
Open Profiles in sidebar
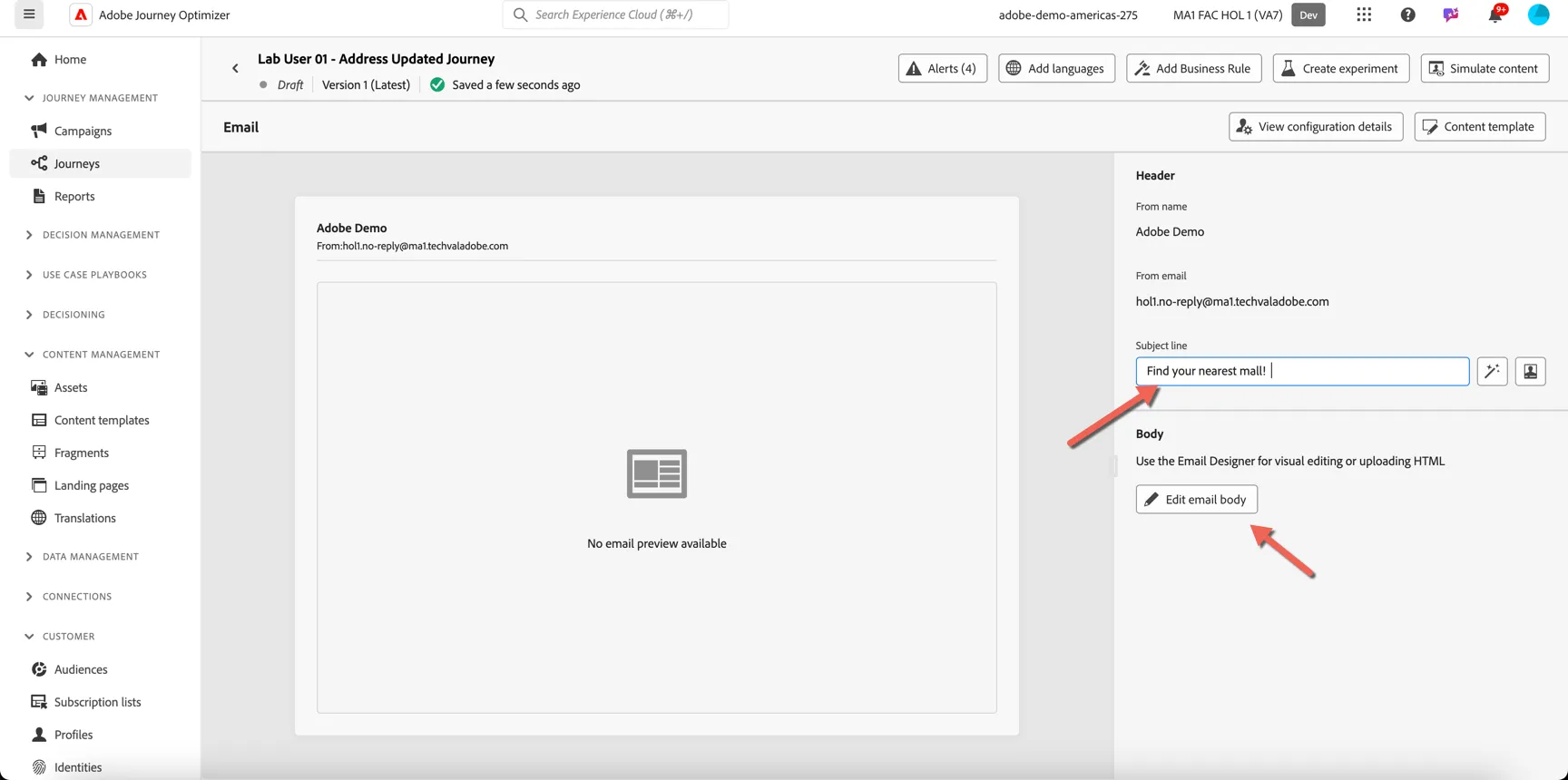point(100,735)
